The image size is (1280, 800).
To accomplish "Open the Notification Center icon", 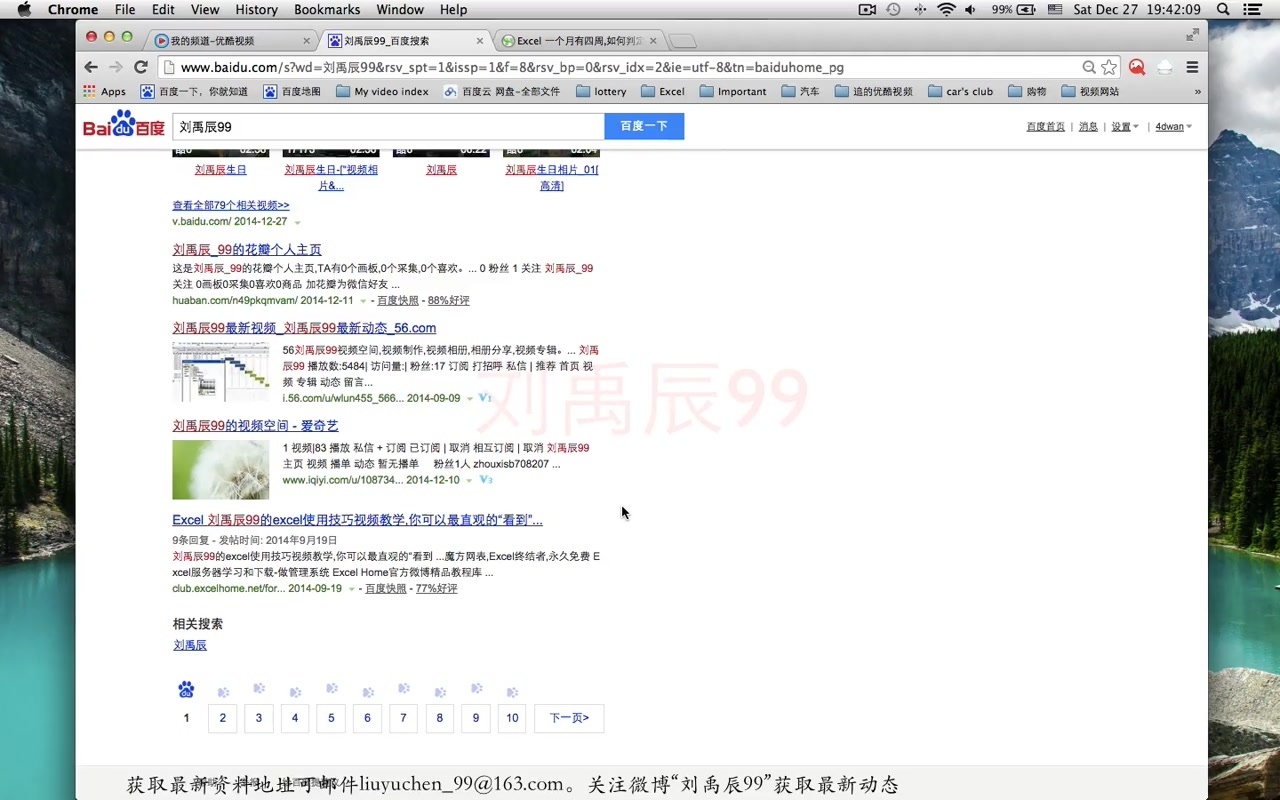I will 1253,9.
